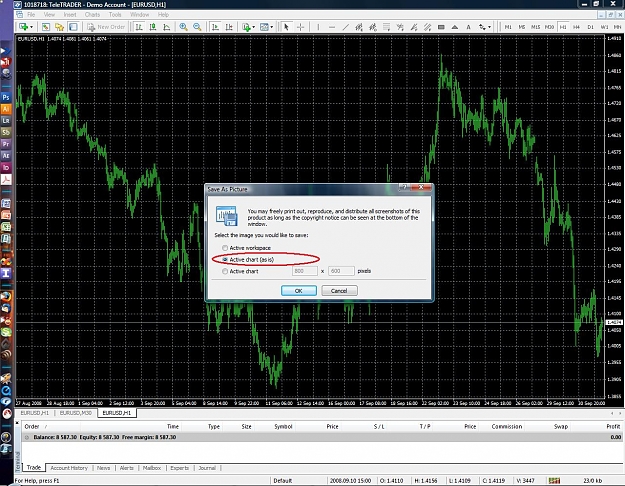
Task: Select the cursor arrow tool
Action: pyautogui.click(x=286, y=27)
